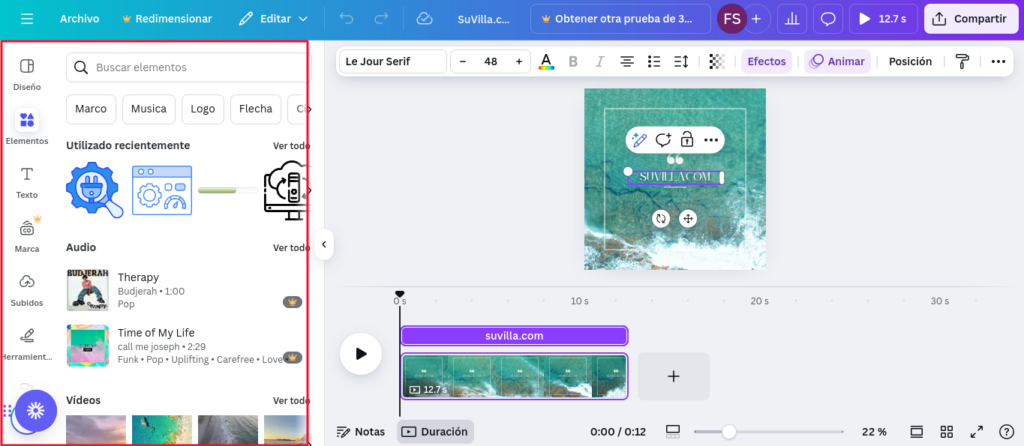Expand the Editar dropdown
The height and width of the screenshot is (446, 1024).
click(273, 19)
